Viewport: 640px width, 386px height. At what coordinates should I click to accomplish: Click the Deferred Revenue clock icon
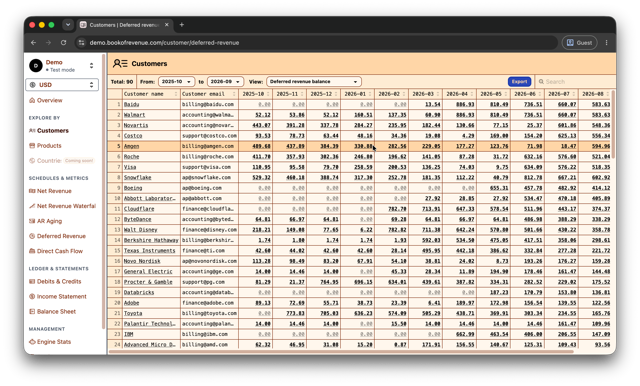pyautogui.click(x=32, y=236)
